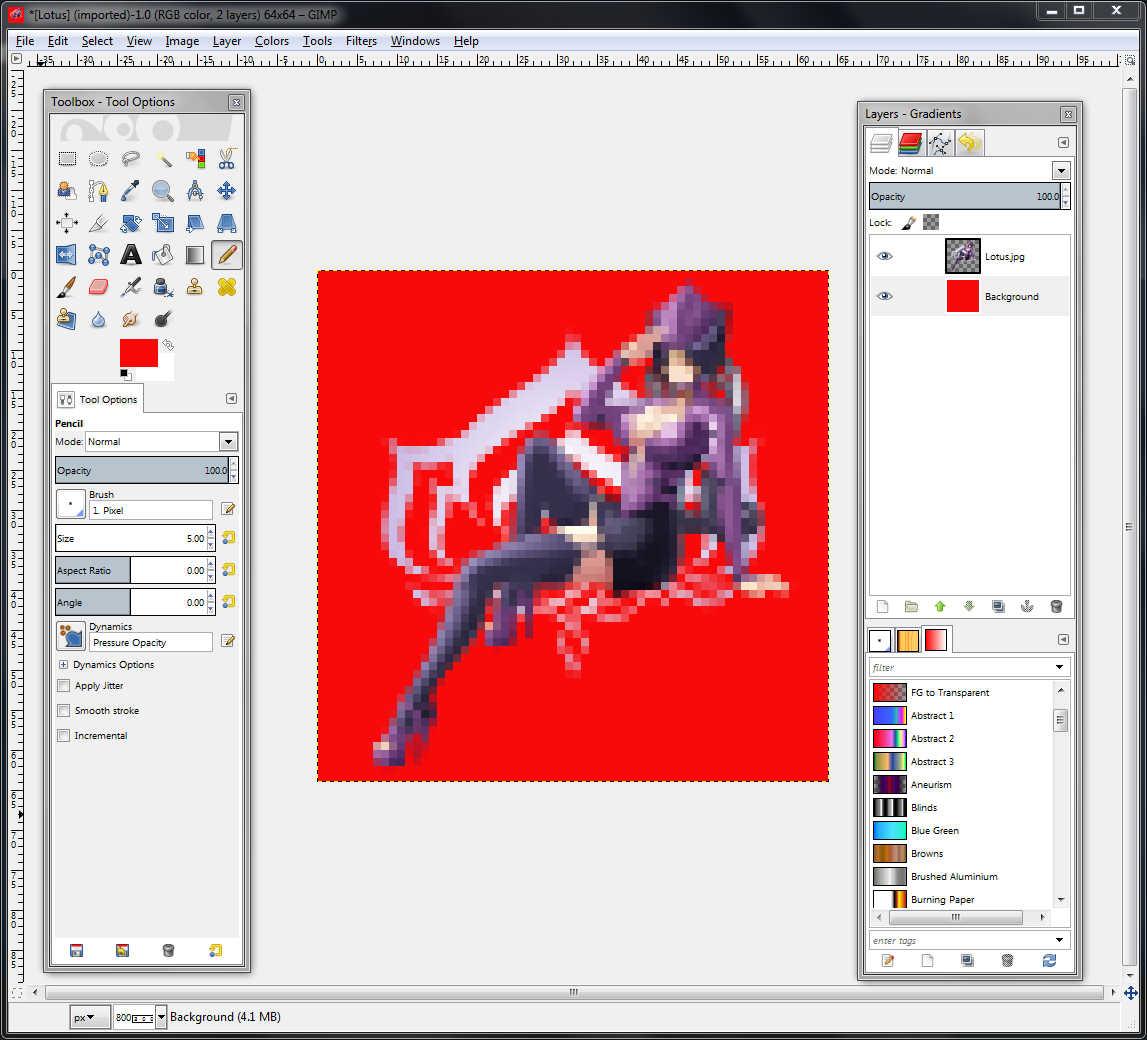The image size is (1147, 1040).
Task: Enable the Apply Jitter checkbox
Action: [x=64, y=686]
